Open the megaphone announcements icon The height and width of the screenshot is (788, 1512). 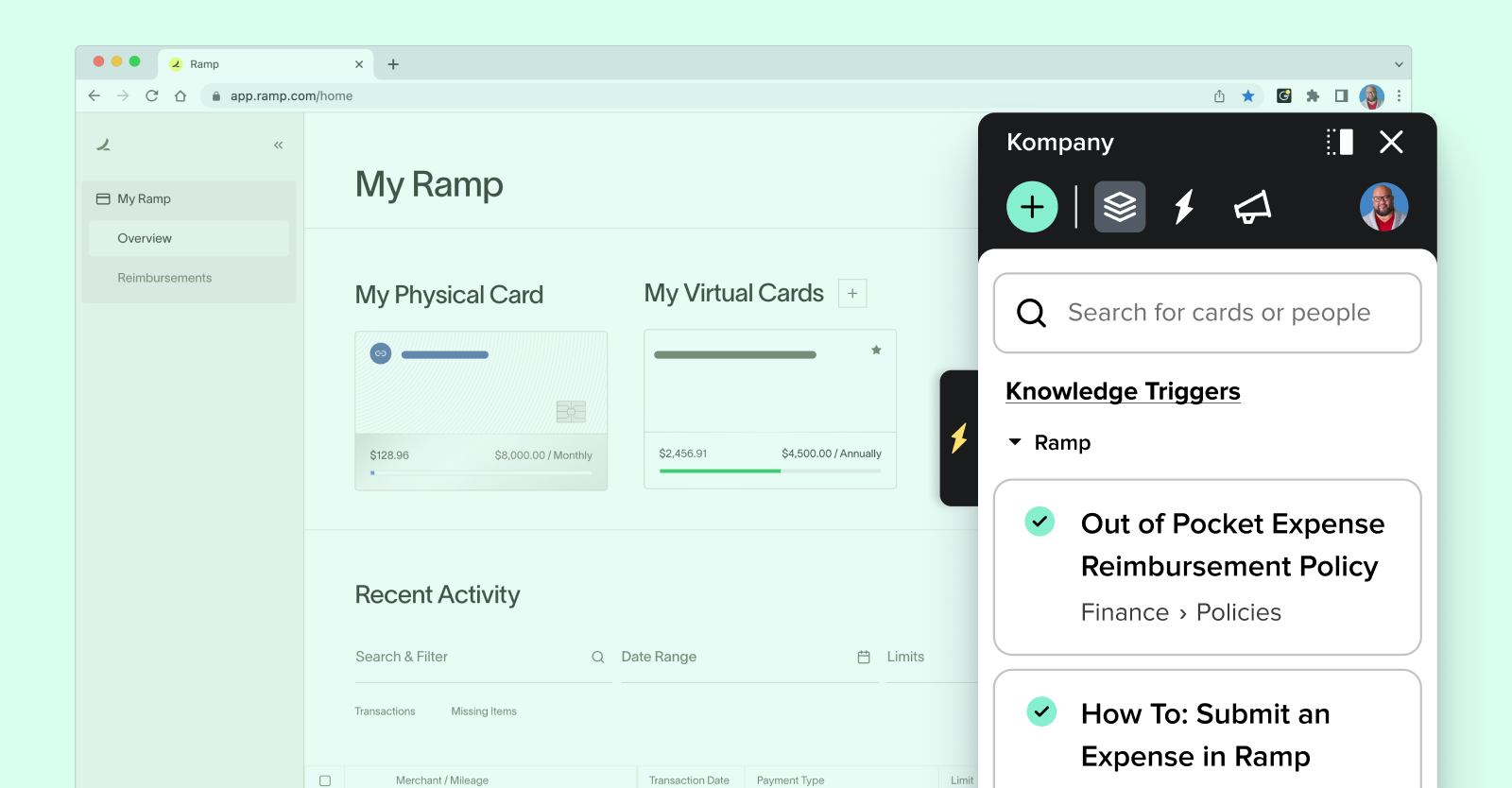click(x=1252, y=207)
